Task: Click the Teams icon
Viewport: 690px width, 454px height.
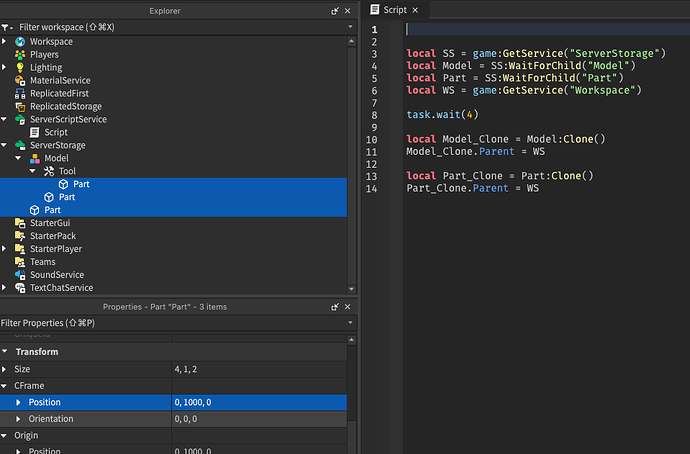Action: pos(20,262)
